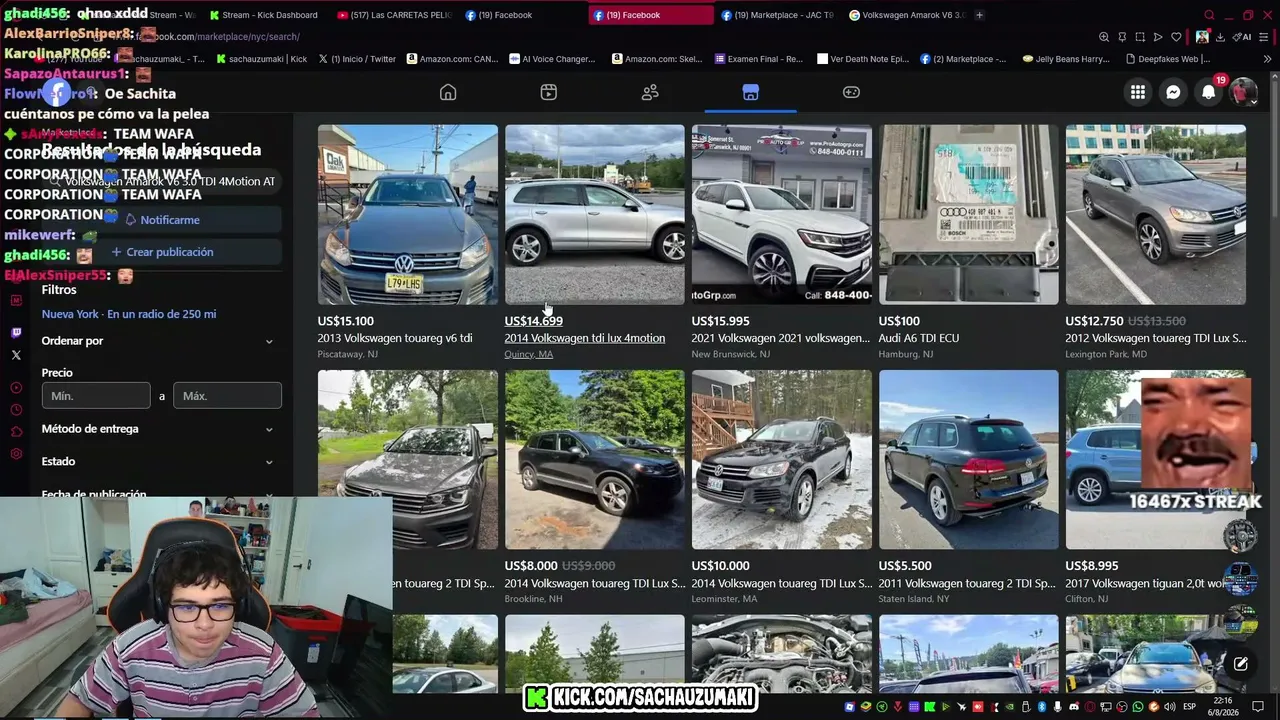Switch to the Las CARRETAS PELIG YouTube tab
This screenshot has width=1280, height=720.
pyautogui.click(x=395, y=15)
